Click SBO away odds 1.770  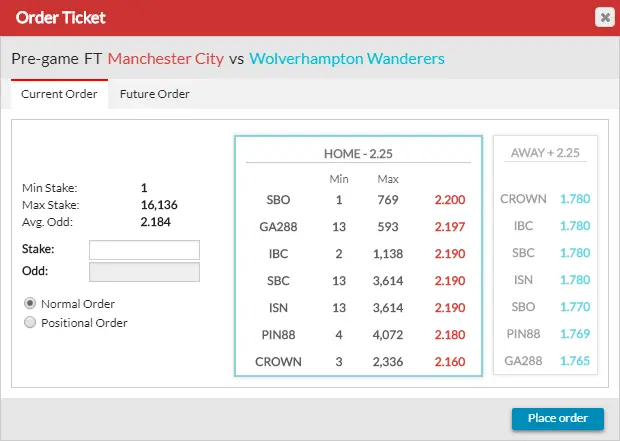pyautogui.click(x=575, y=307)
